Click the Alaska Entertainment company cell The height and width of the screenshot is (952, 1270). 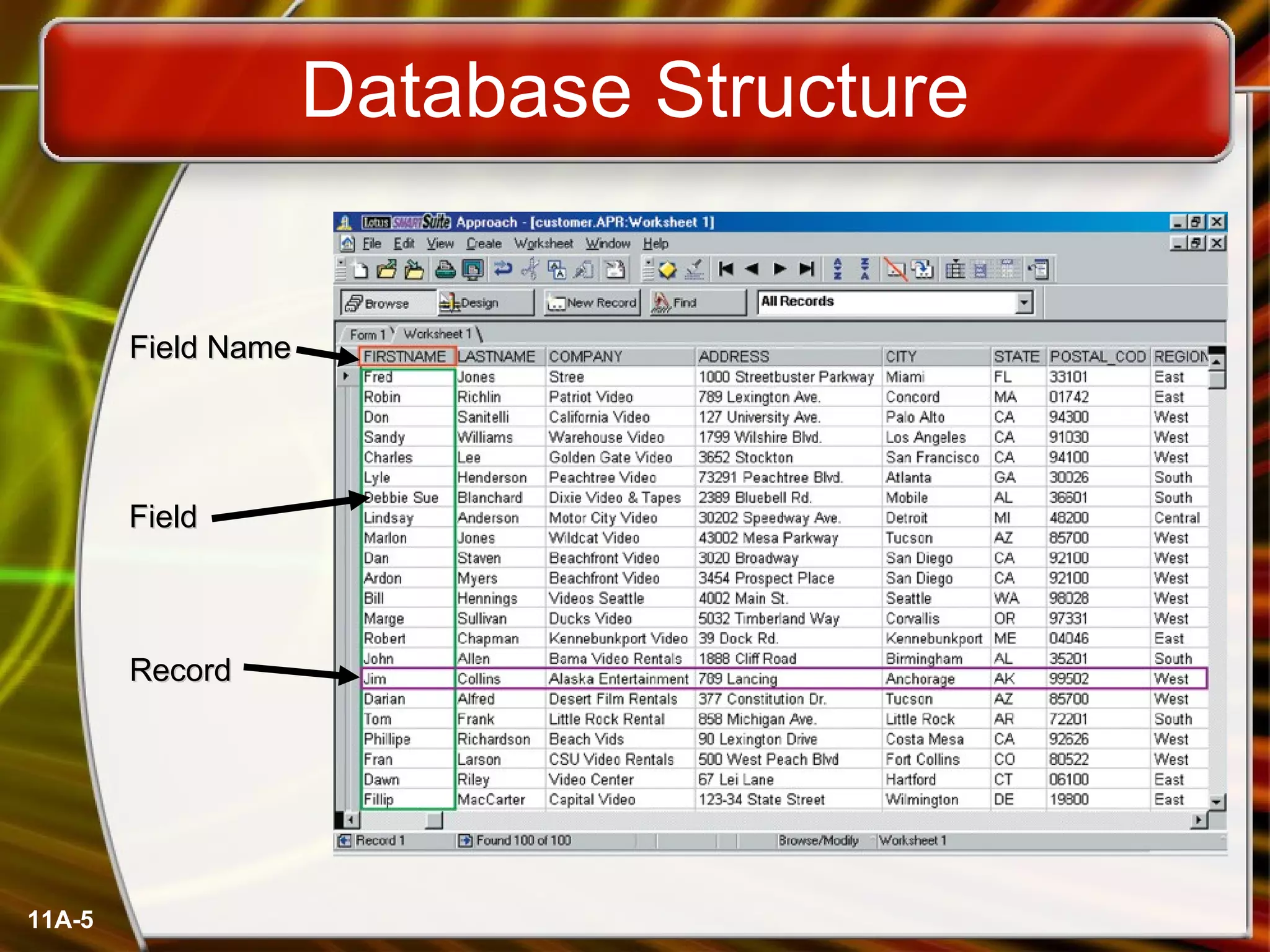coord(618,679)
